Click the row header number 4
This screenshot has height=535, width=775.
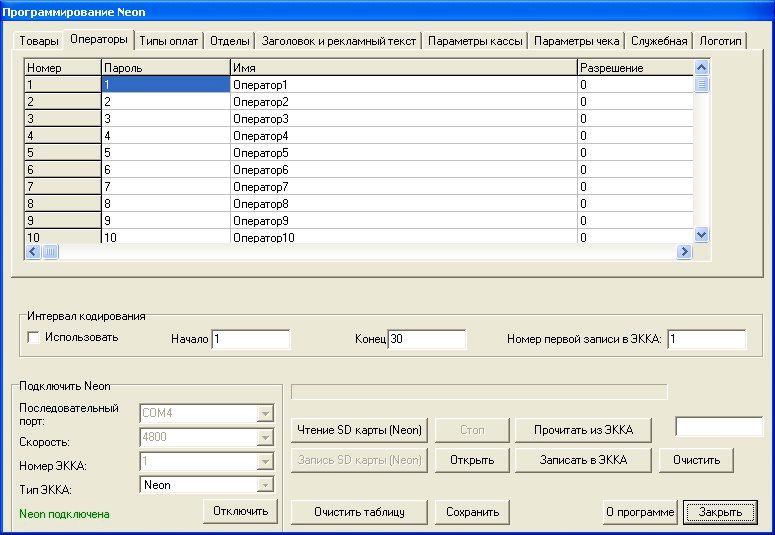click(63, 135)
